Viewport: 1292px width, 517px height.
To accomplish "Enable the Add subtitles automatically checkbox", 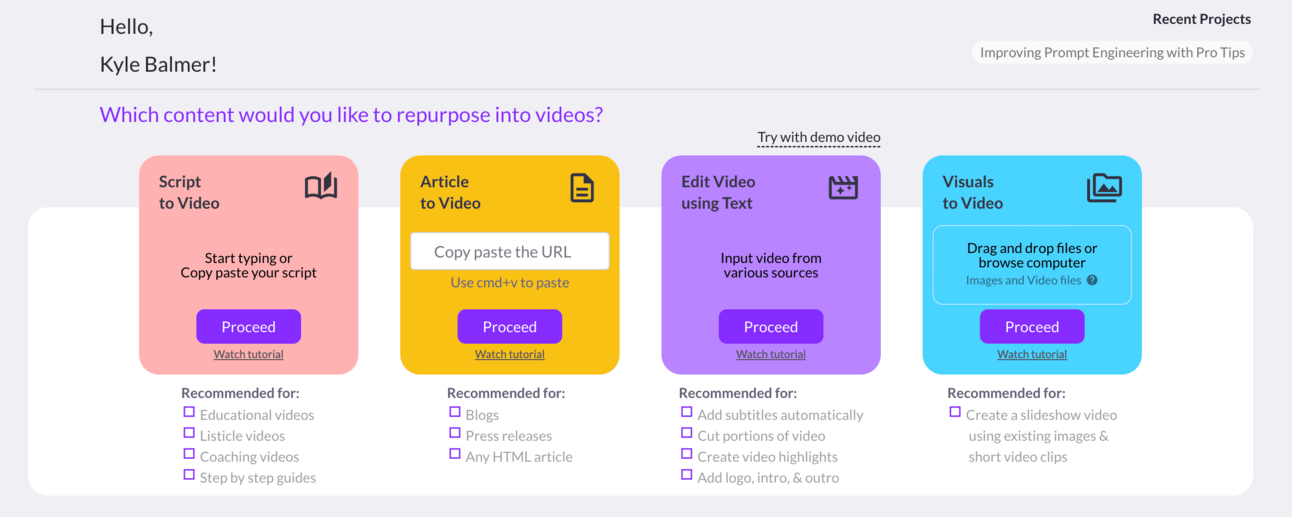I will (x=687, y=412).
